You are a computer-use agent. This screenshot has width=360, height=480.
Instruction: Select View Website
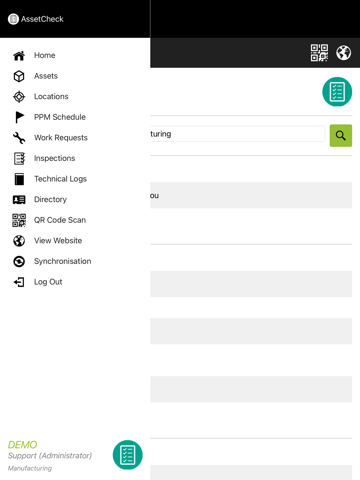coord(58,241)
